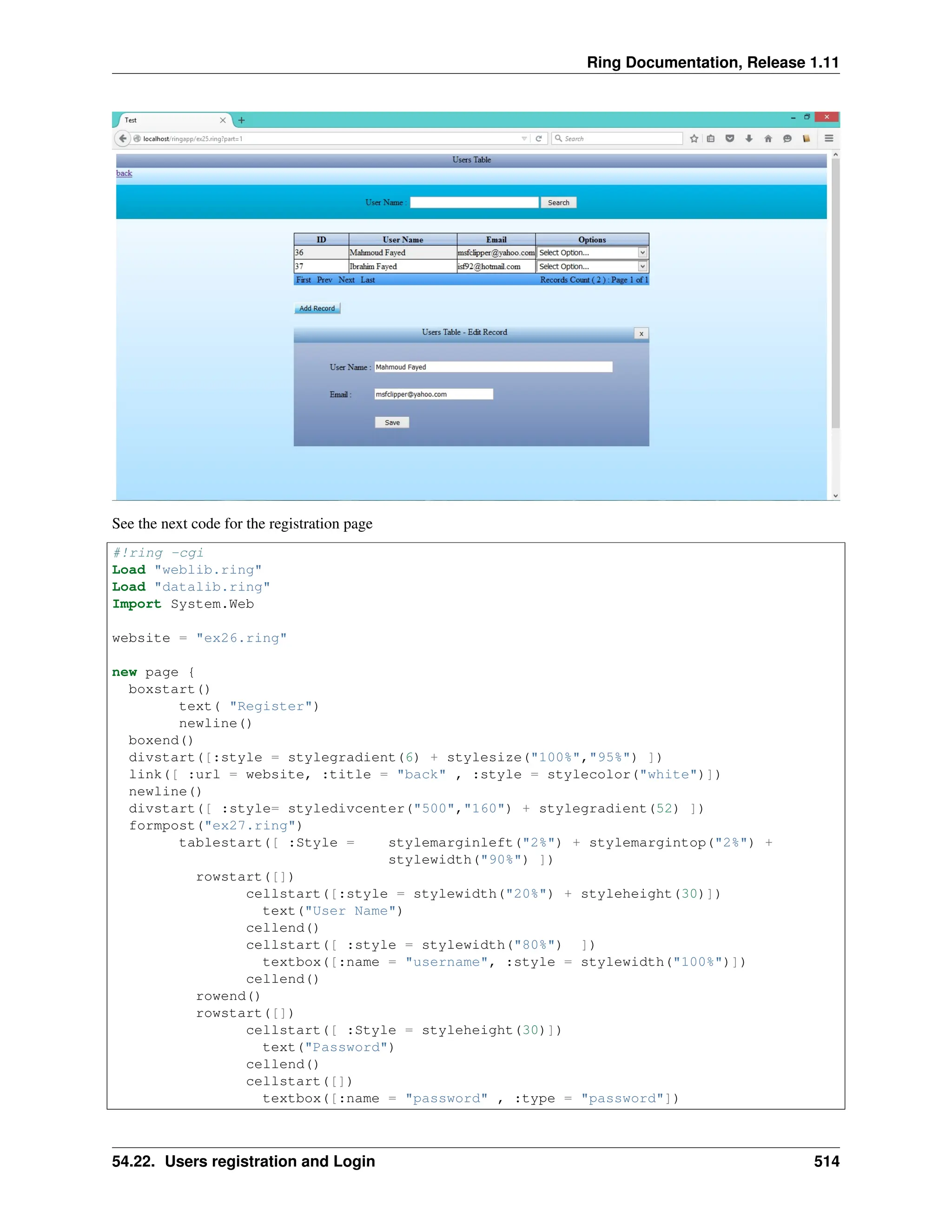The width and height of the screenshot is (952, 1232).
Task: Click the back link under Users Table
Action: pyautogui.click(x=124, y=173)
